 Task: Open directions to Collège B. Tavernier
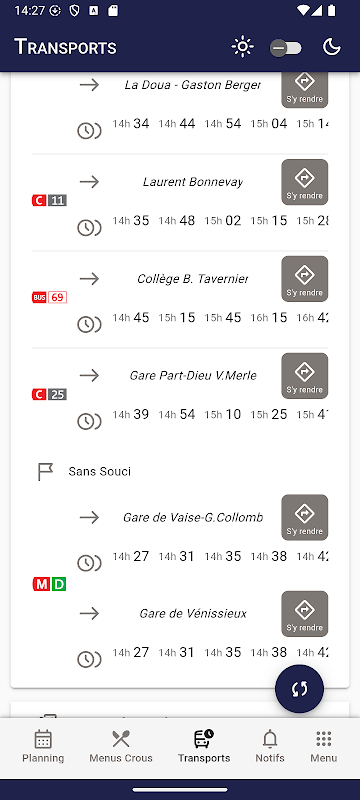click(x=304, y=279)
